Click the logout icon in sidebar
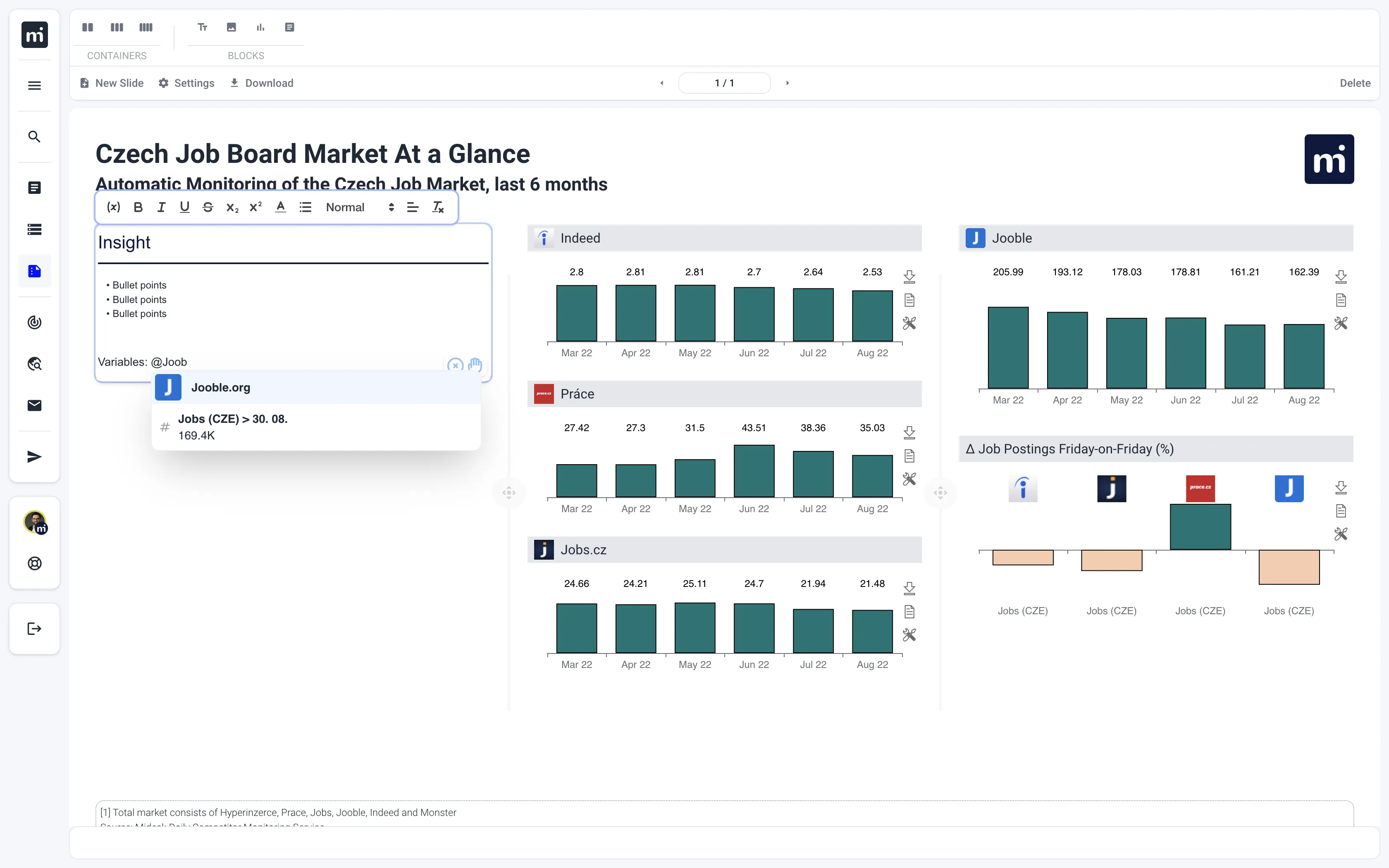 click(x=34, y=629)
